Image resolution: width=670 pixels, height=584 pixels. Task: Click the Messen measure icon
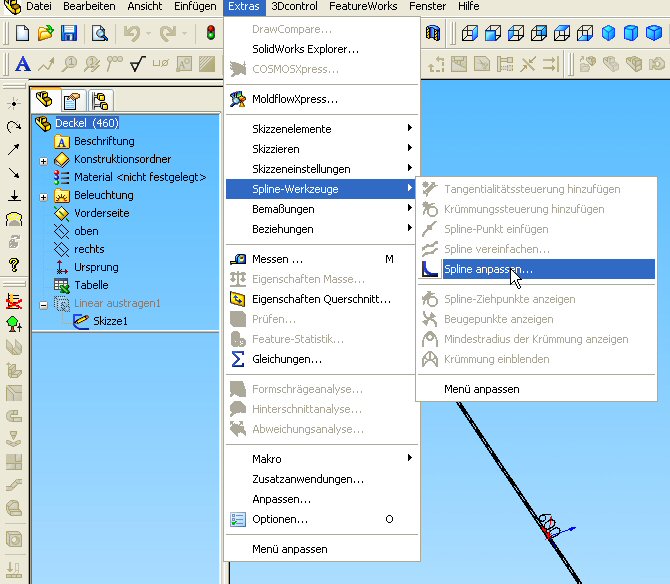[238, 259]
